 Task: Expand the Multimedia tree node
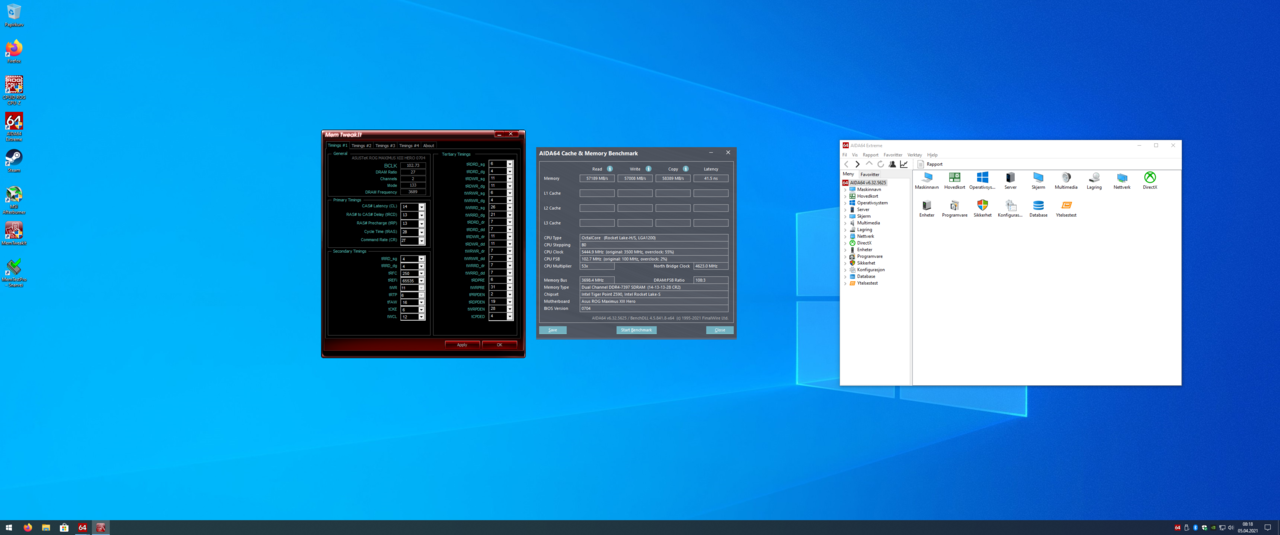(x=845, y=223)
